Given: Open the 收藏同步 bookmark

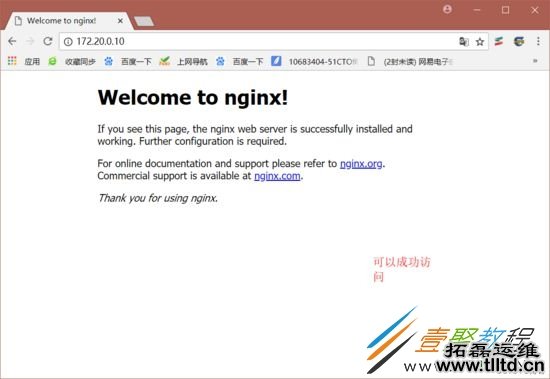Looking at the screenshot, I should coord(72,61).
